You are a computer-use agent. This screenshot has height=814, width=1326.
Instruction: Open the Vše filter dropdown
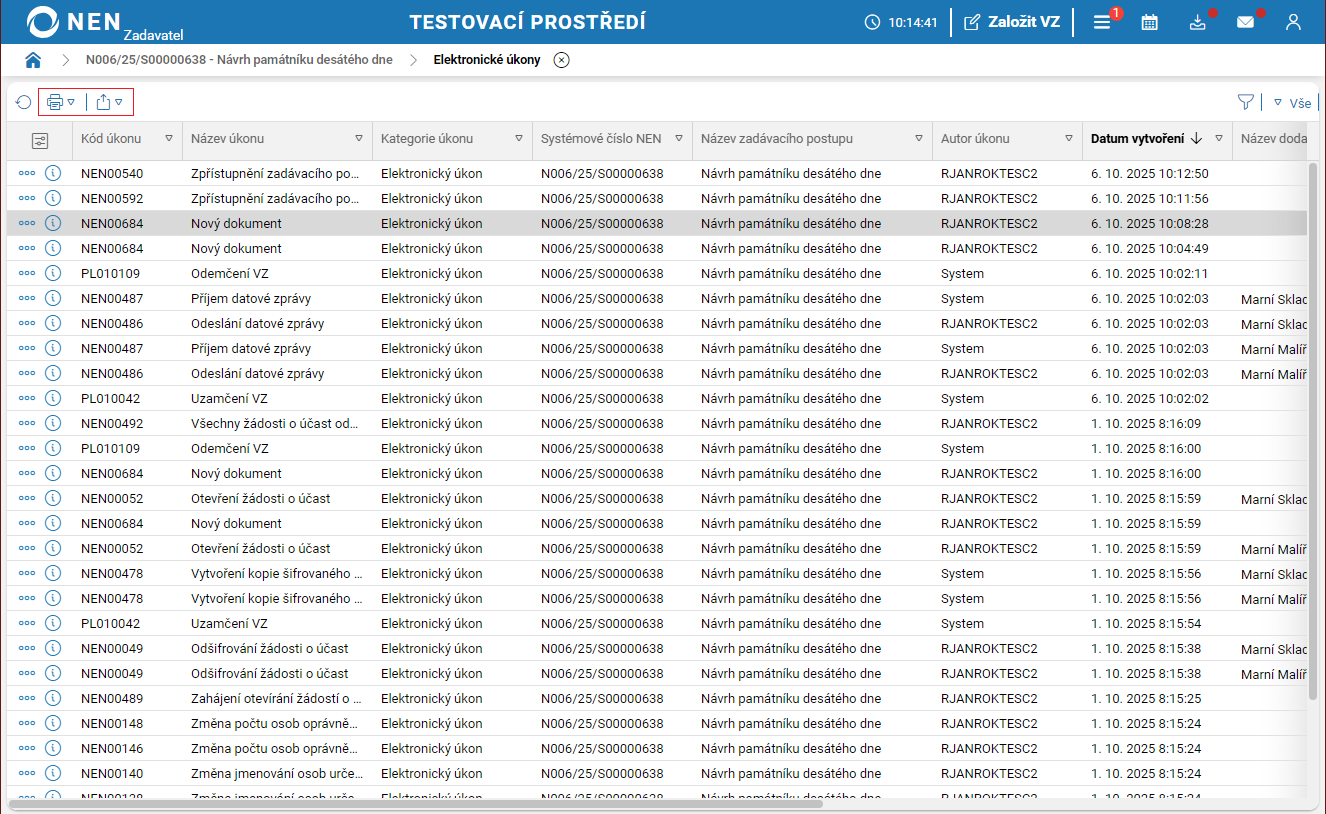click(1292, 102)
